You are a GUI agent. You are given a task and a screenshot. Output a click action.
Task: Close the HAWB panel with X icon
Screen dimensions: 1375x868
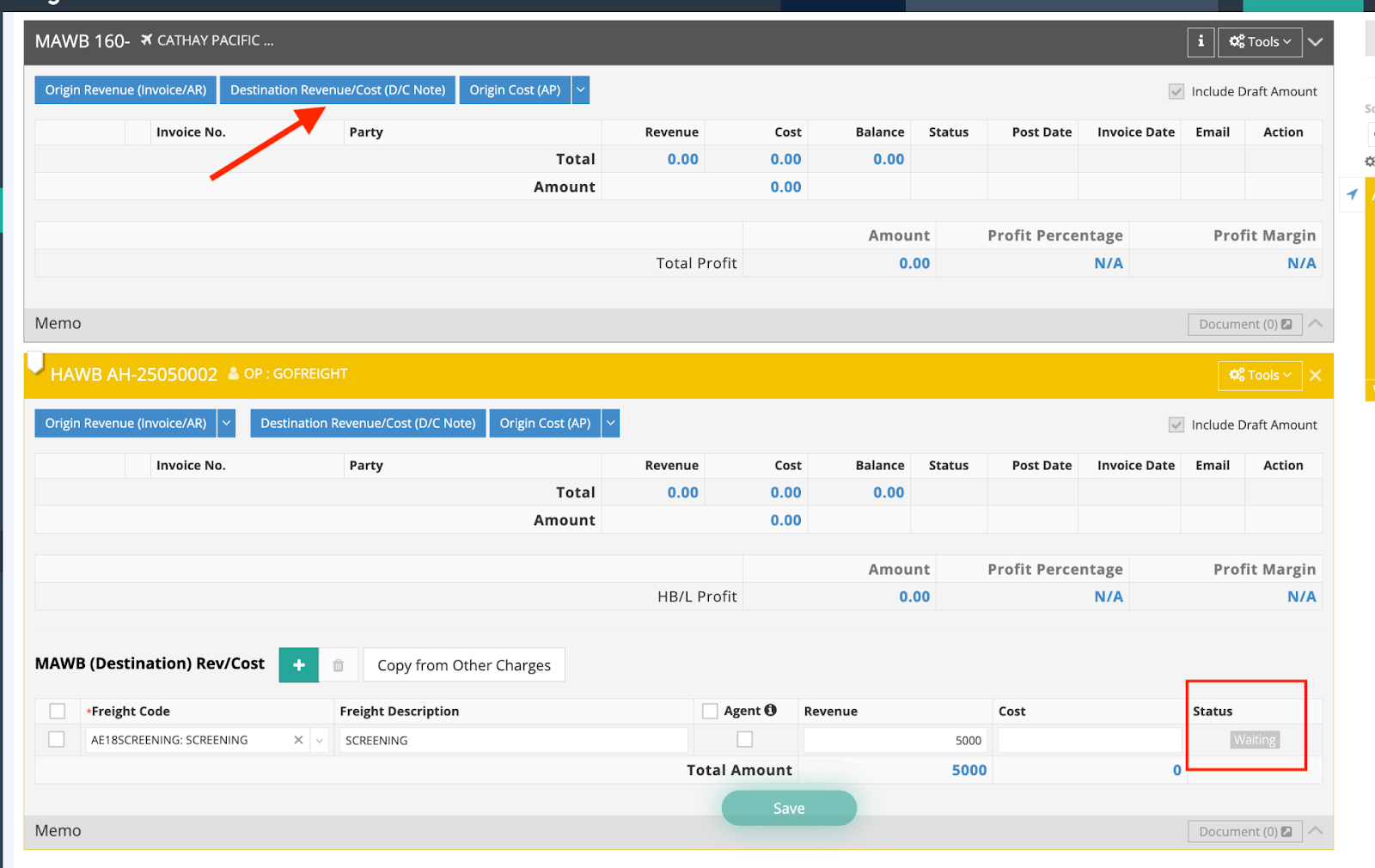[1315, 376]
